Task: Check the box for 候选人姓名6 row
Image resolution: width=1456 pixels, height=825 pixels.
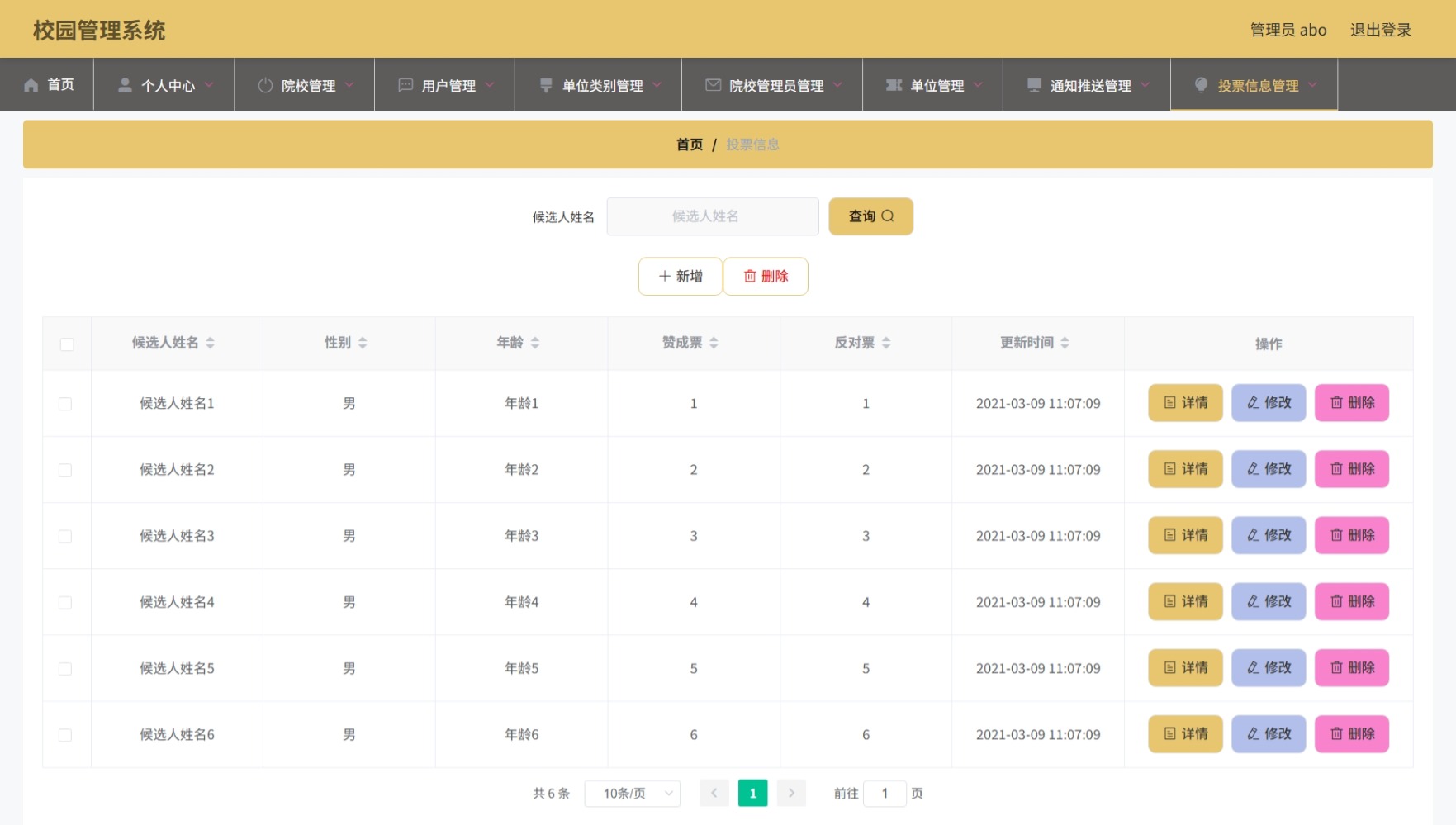Action: [x=65, y=735]
